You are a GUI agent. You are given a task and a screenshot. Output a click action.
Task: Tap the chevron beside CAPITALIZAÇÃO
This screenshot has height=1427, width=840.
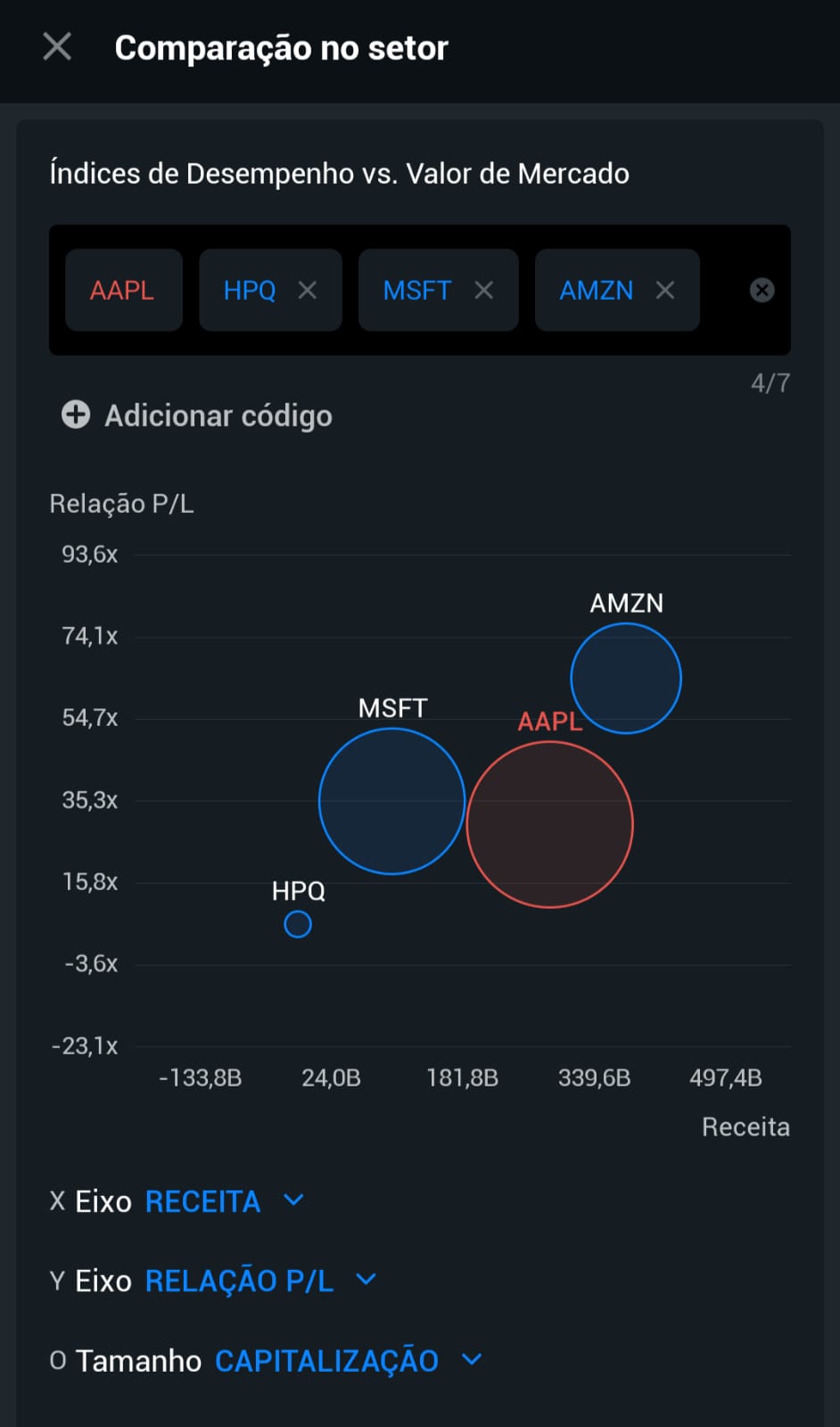point(472,1359)
